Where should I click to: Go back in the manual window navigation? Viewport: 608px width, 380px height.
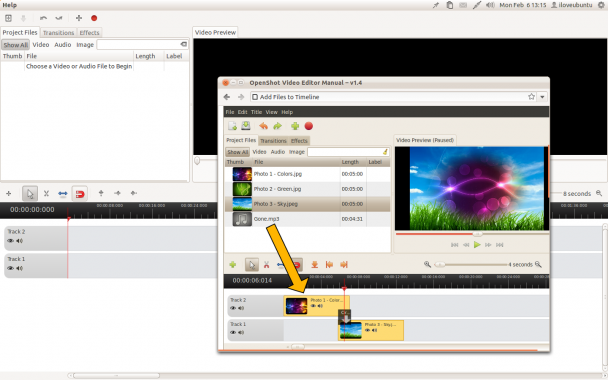click(227, 97)
